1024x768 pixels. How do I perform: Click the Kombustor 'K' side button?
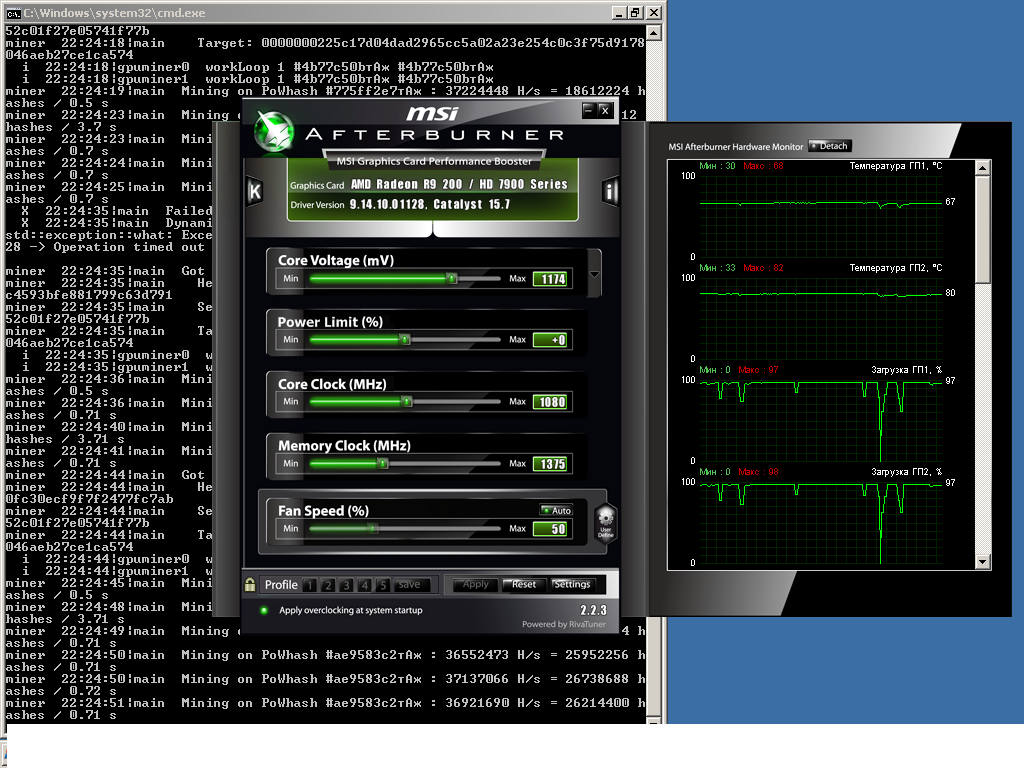pyautogui.click(x=255, y=192)
